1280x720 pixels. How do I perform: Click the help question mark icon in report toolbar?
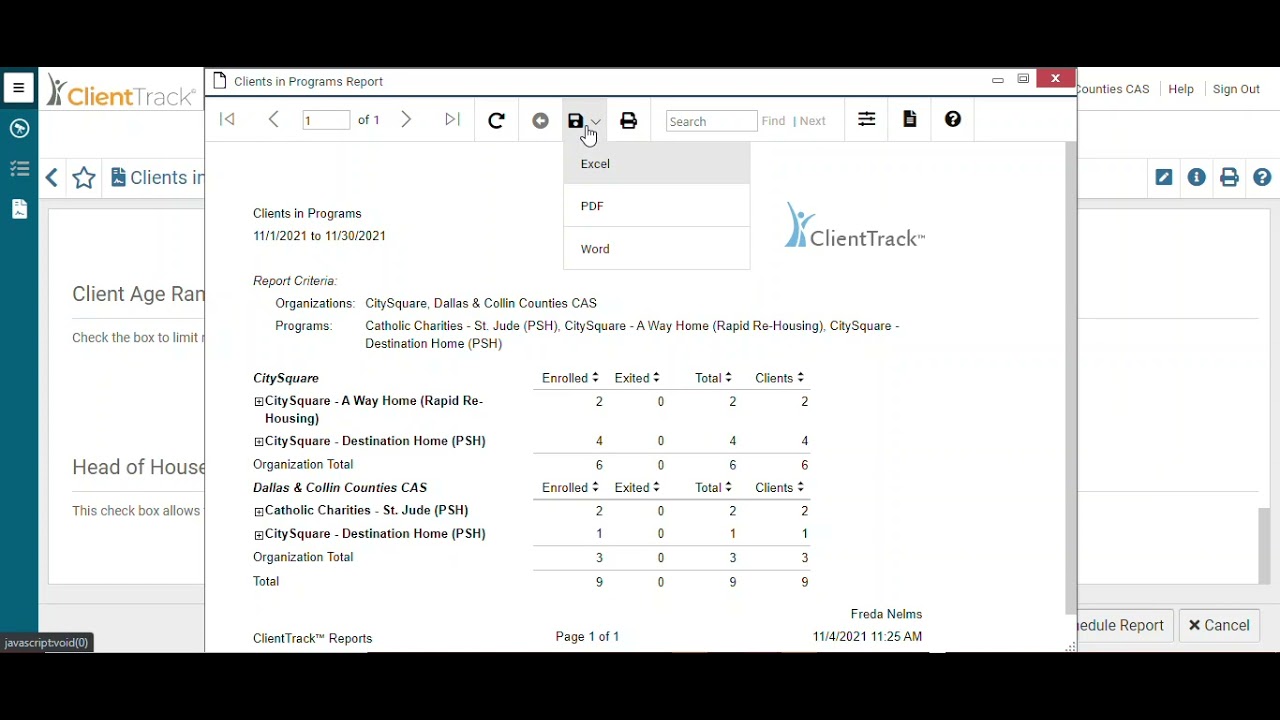(952, 119)
